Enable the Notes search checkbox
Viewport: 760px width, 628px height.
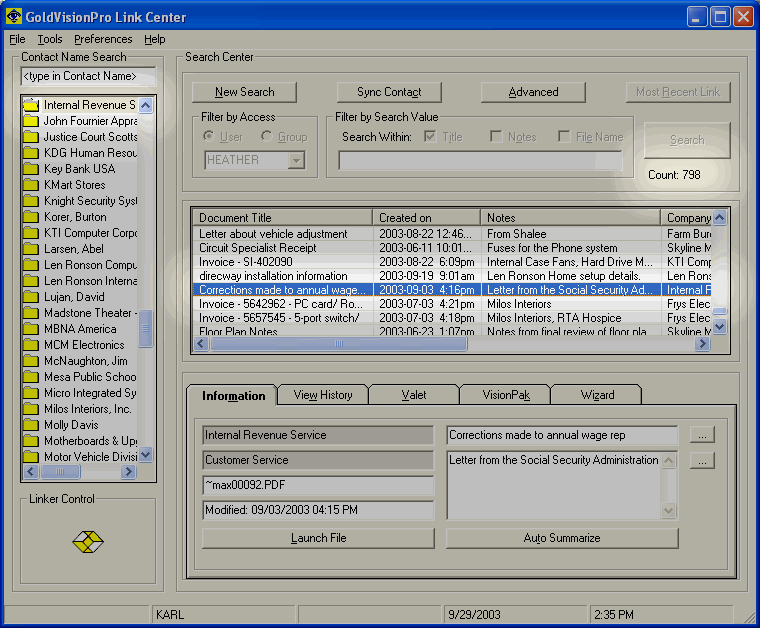[x=496, y=137]
